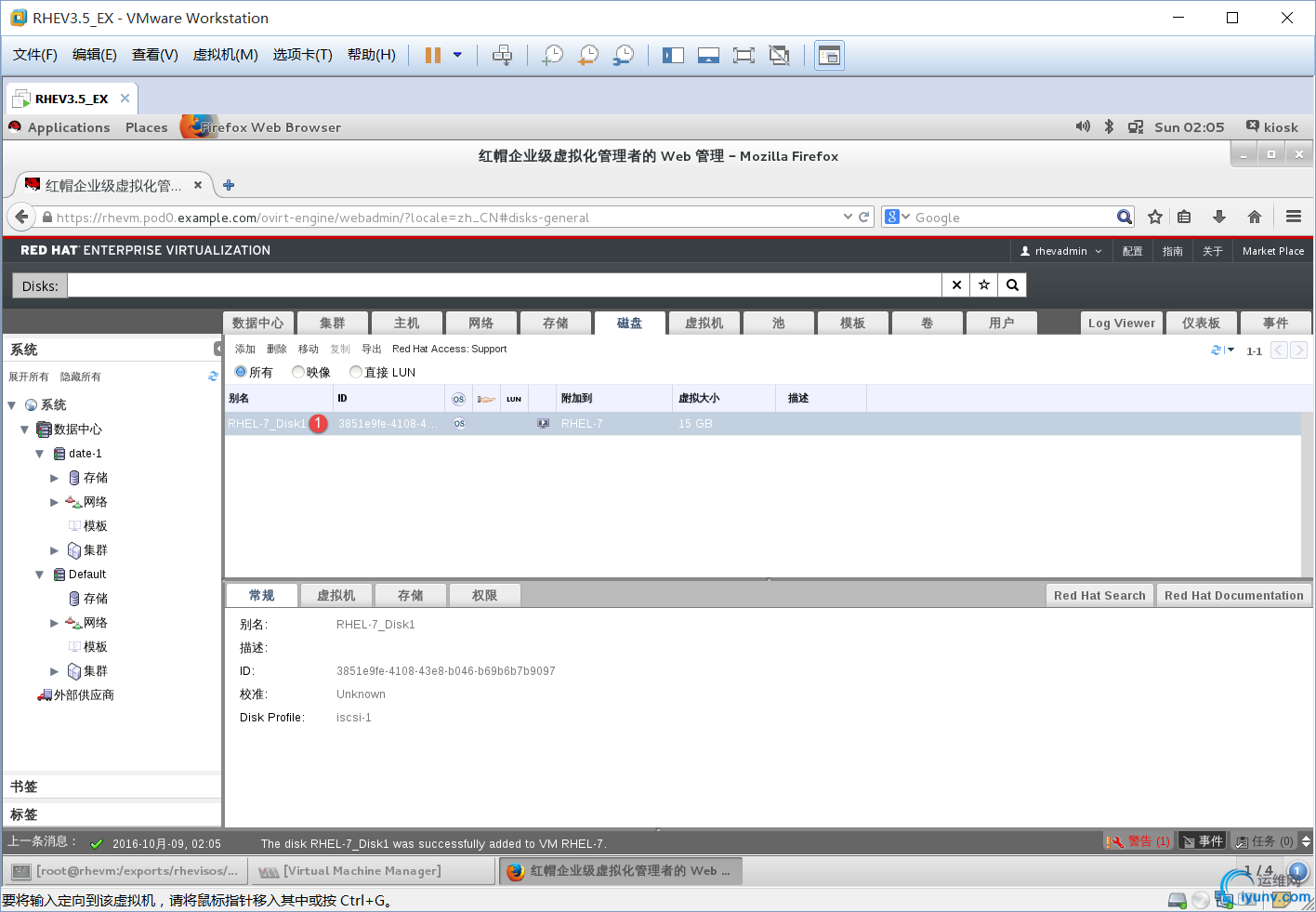Refresh the system tree

pos(213,377)
